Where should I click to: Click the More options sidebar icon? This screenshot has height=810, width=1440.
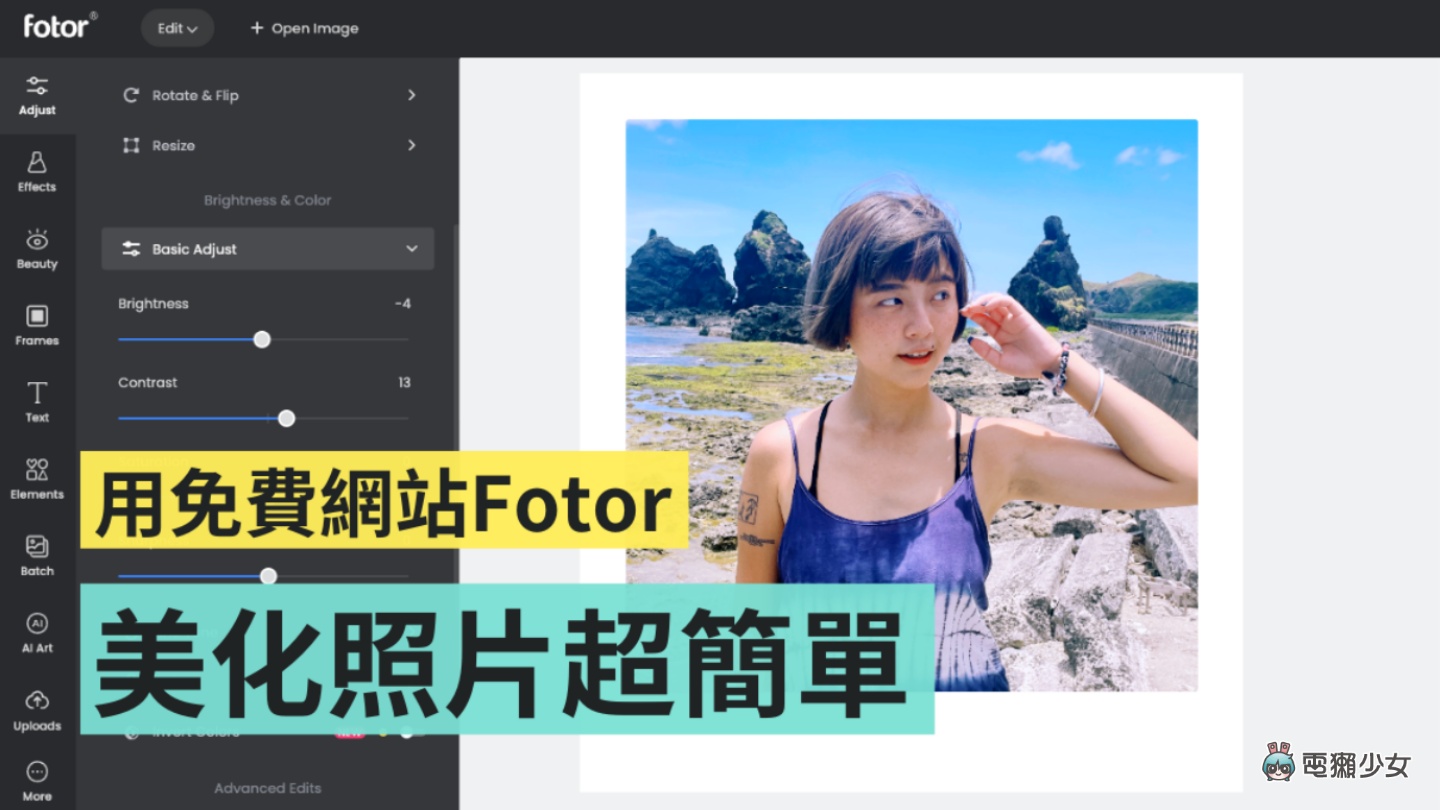(37, 780)
